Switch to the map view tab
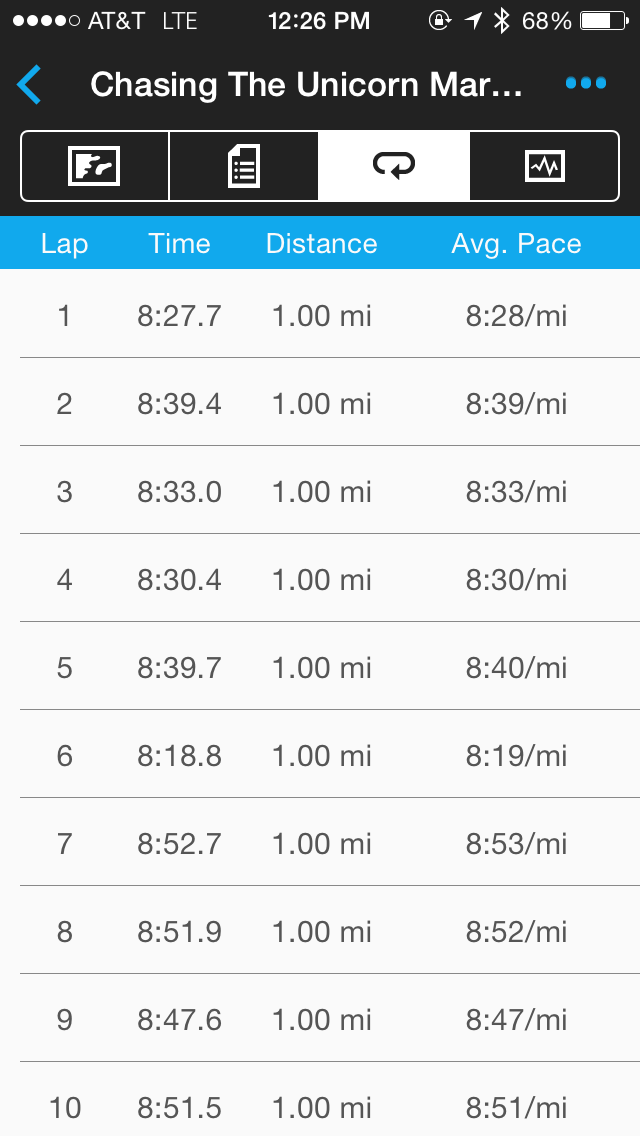 pos(95,166)
